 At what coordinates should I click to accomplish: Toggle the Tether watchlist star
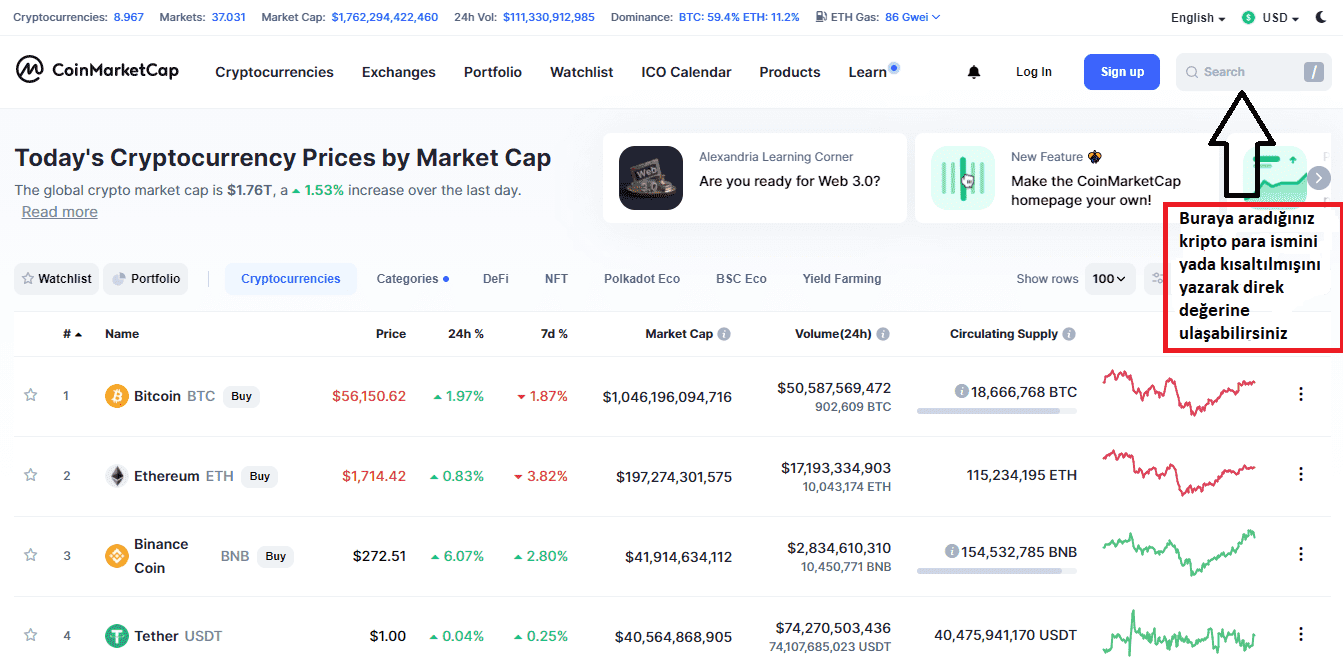(x=30, y=635)
